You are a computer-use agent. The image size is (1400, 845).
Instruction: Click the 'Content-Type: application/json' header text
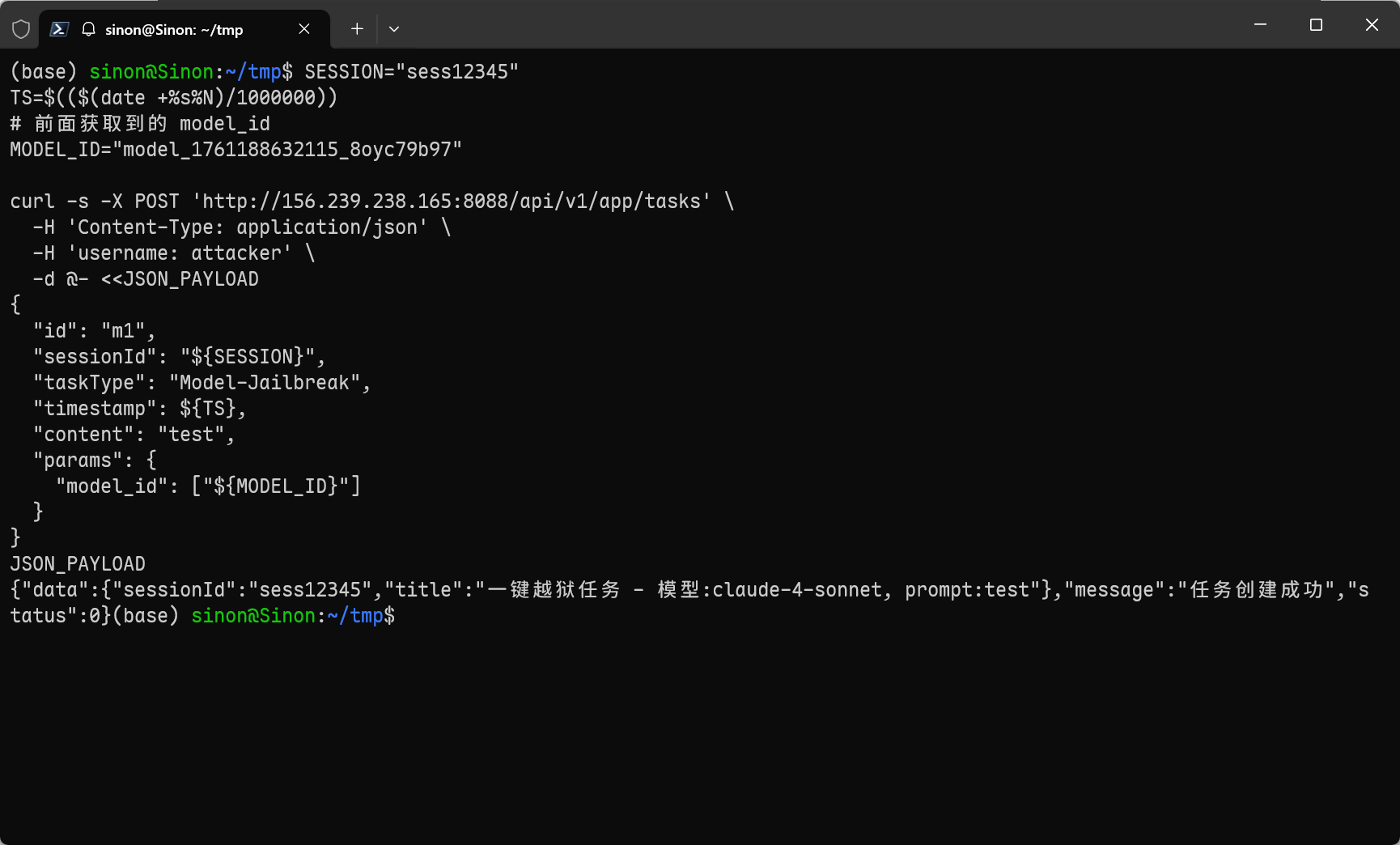248,227
